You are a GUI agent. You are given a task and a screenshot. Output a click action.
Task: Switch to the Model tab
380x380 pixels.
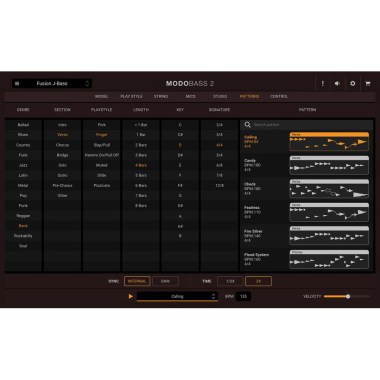(x=102, y=96)
